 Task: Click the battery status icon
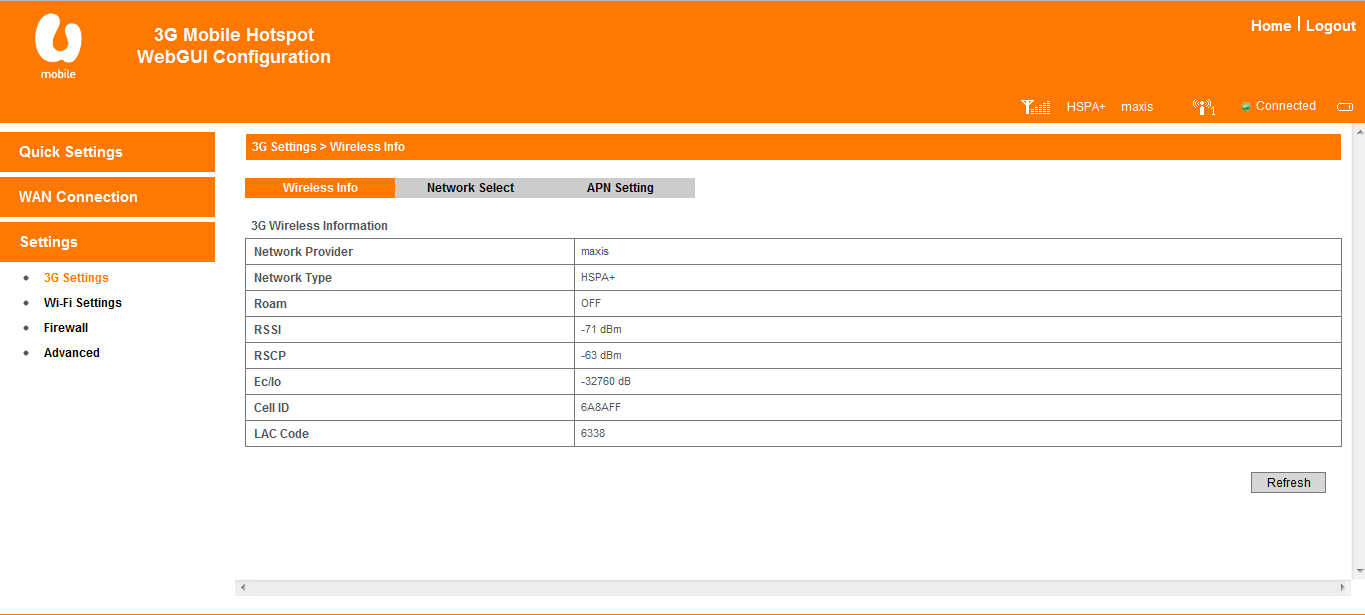[1345, 107]
